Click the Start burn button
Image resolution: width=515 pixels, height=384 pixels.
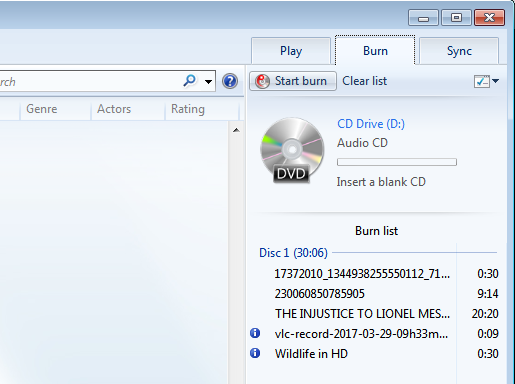click(293, 81)
